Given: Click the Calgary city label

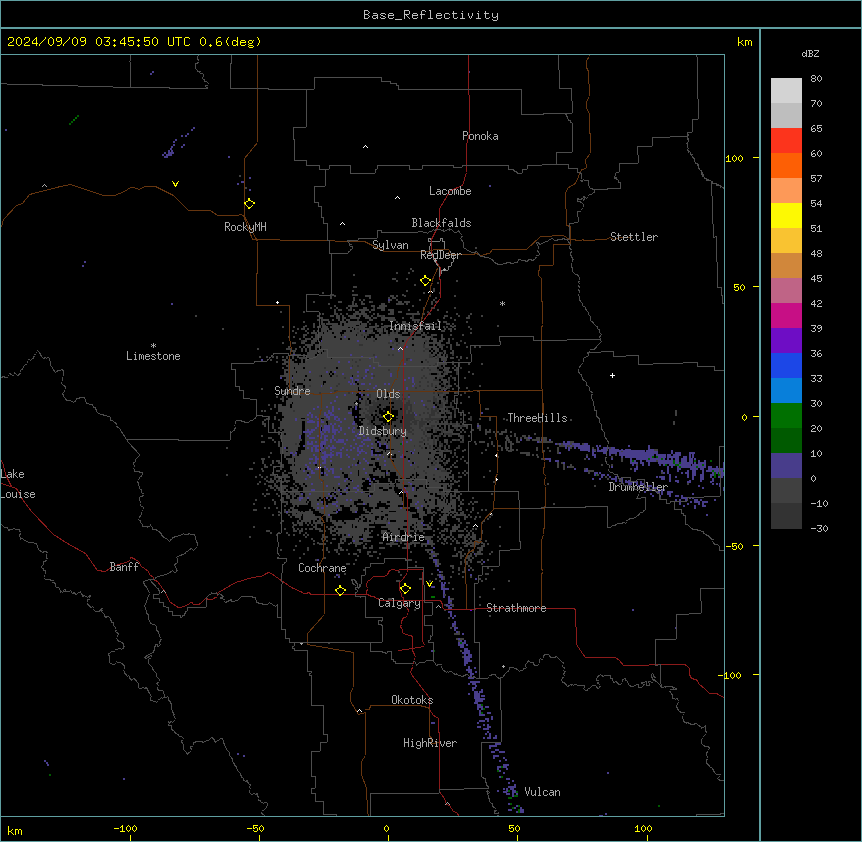Looking at the screenshot, I should click(399, 603).
